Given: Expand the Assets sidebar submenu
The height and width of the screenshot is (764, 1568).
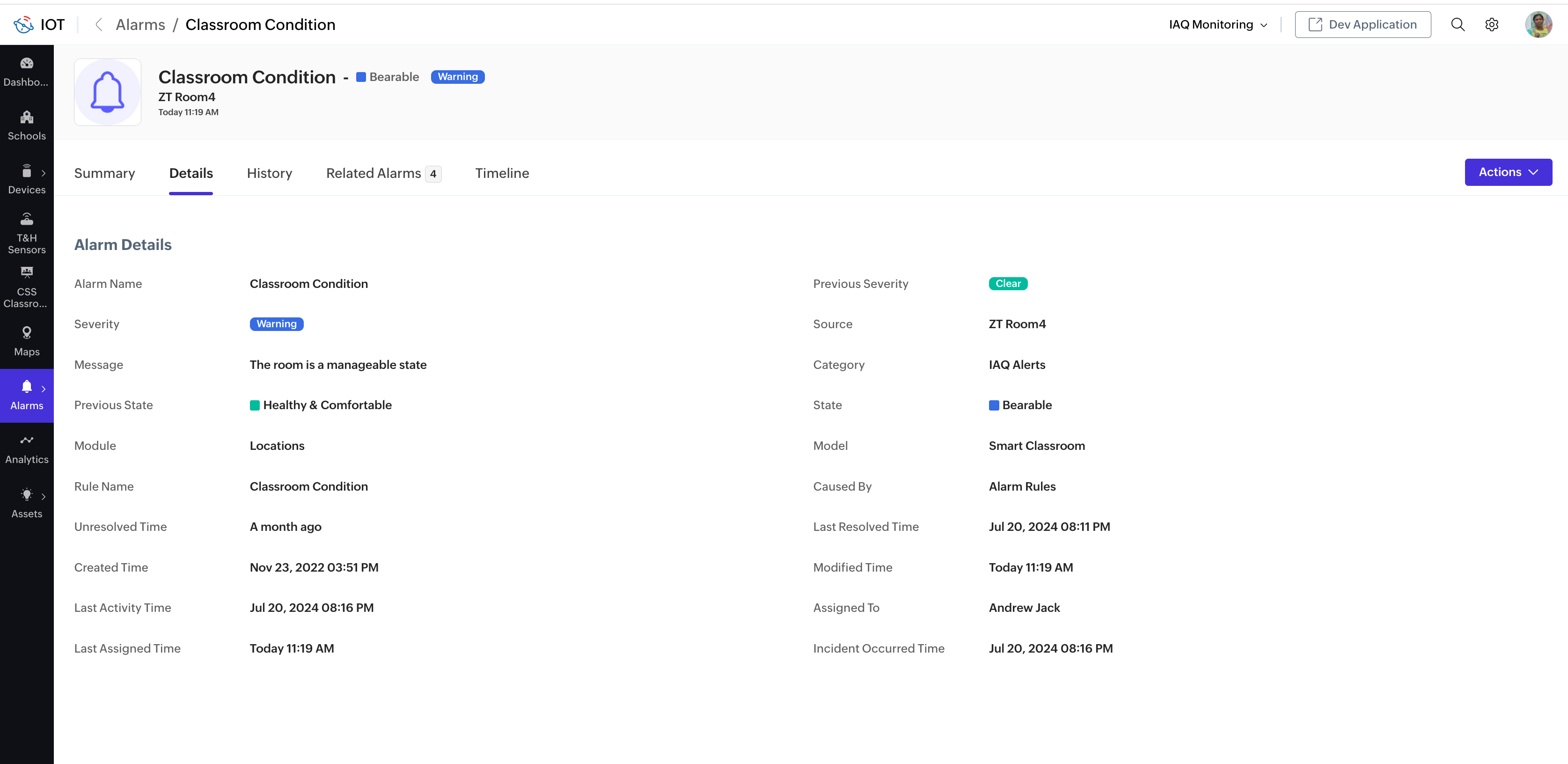Looking at the screenshot, I should pos(43,497).
